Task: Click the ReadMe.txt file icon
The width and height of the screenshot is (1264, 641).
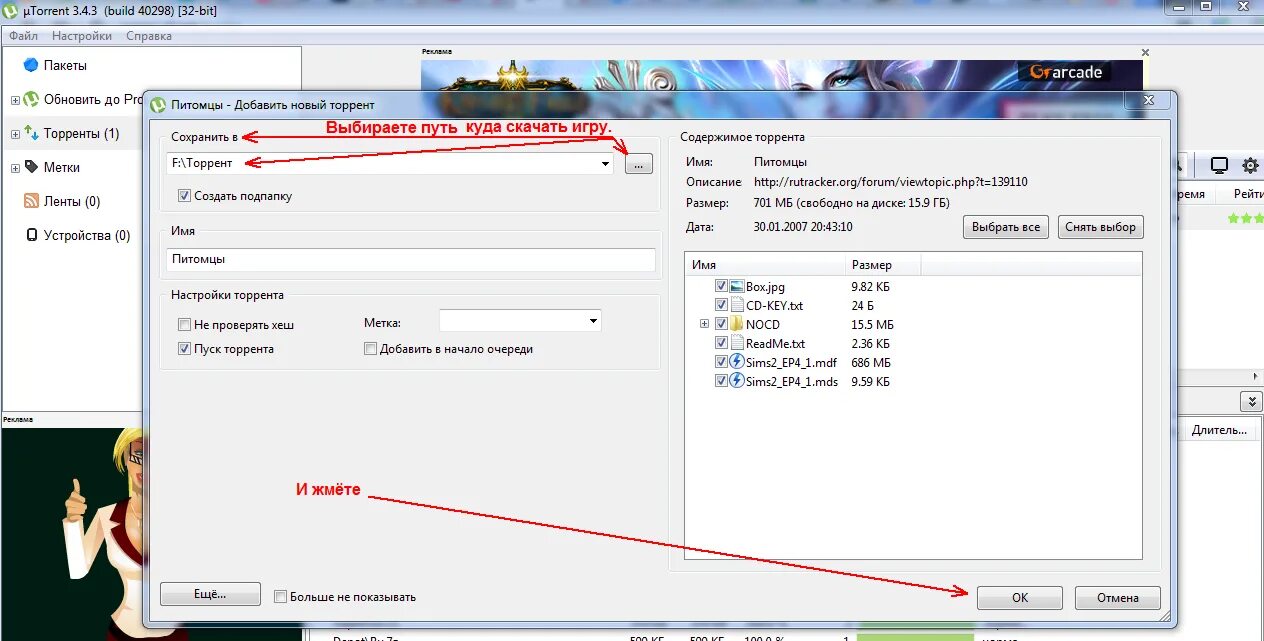Action: [x=737, y=343]
